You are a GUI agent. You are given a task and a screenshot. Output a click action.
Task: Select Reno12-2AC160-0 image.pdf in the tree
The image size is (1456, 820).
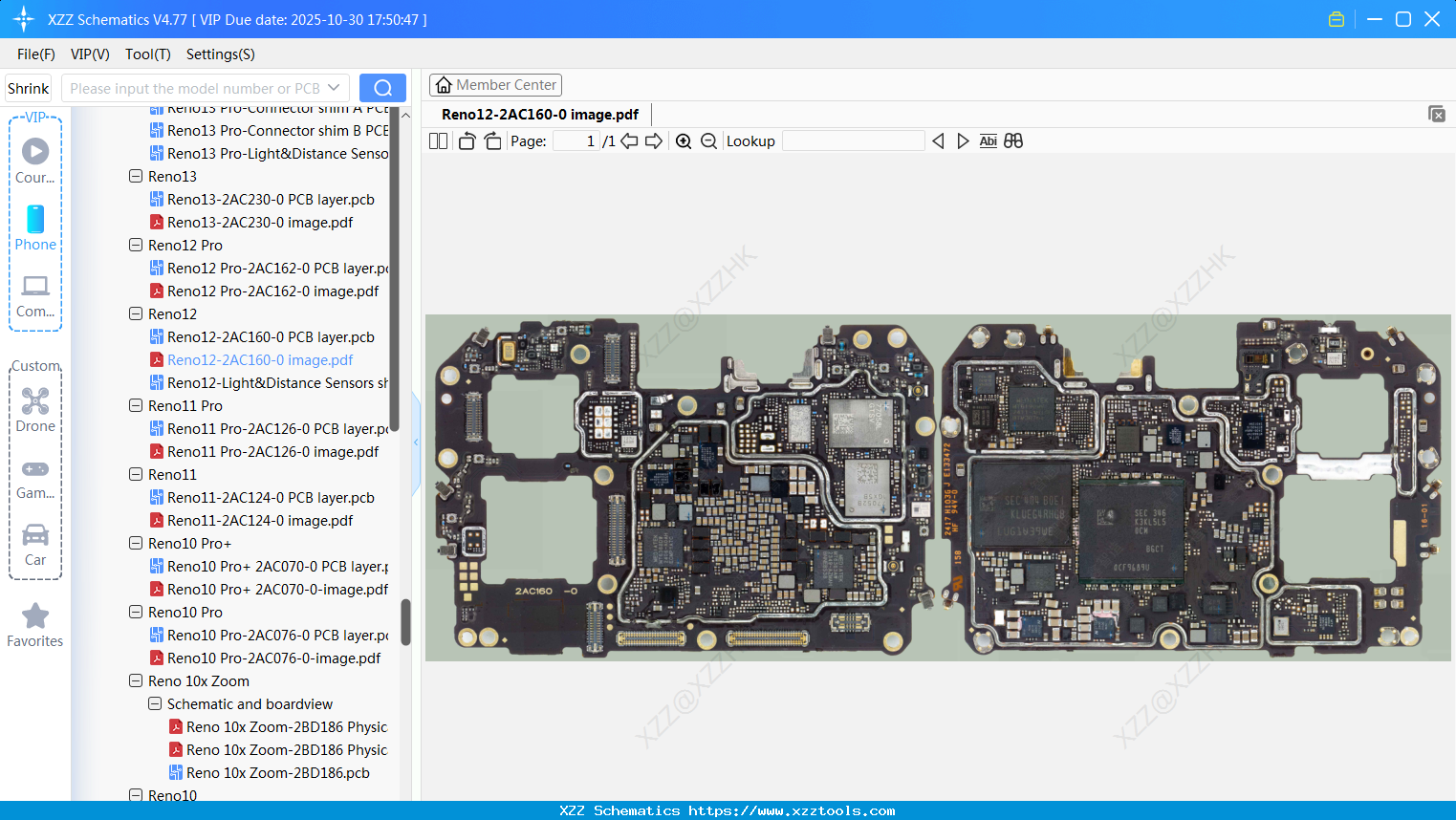260,359
